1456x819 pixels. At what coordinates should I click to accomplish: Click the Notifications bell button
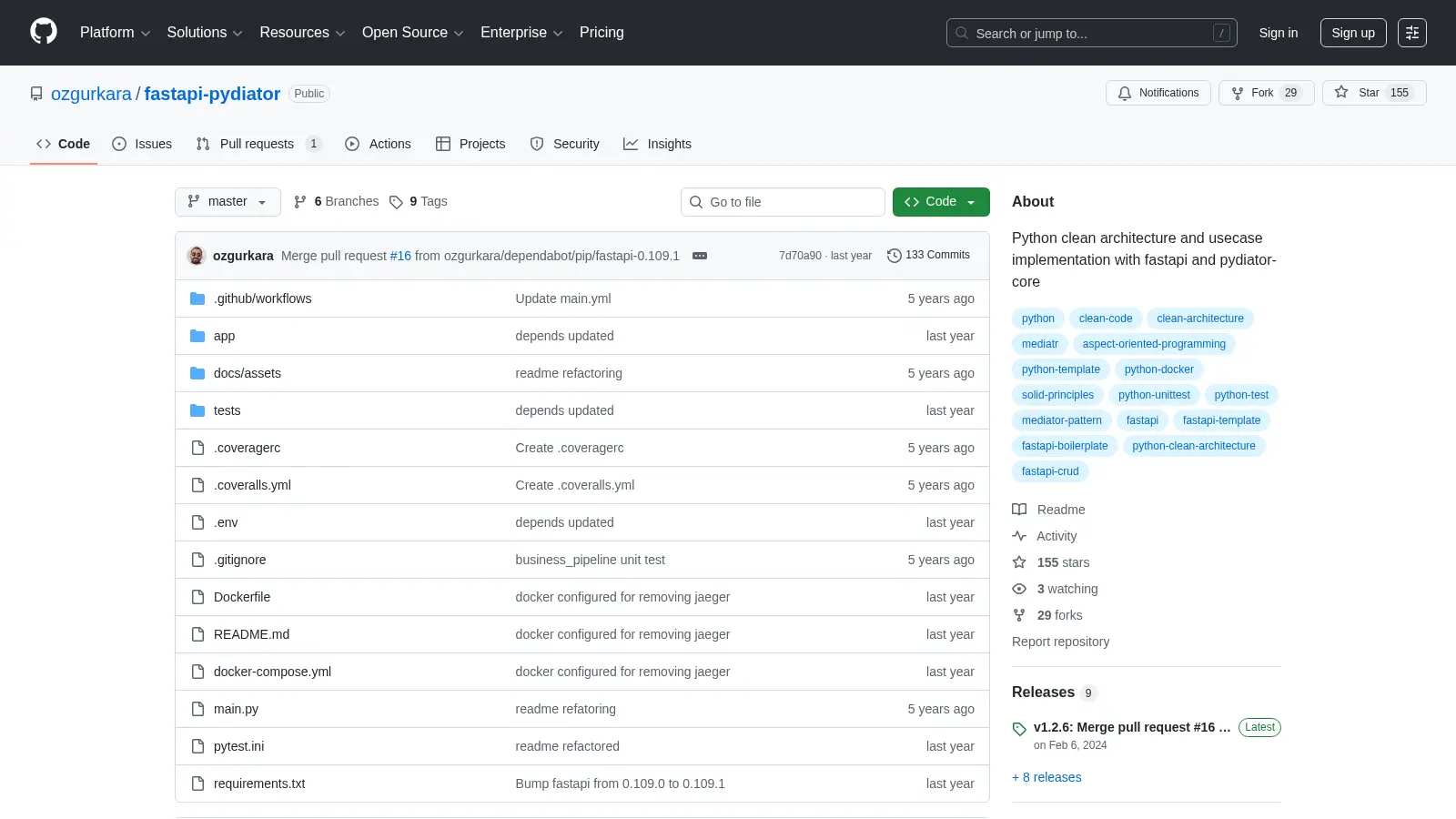point(1158,93)
